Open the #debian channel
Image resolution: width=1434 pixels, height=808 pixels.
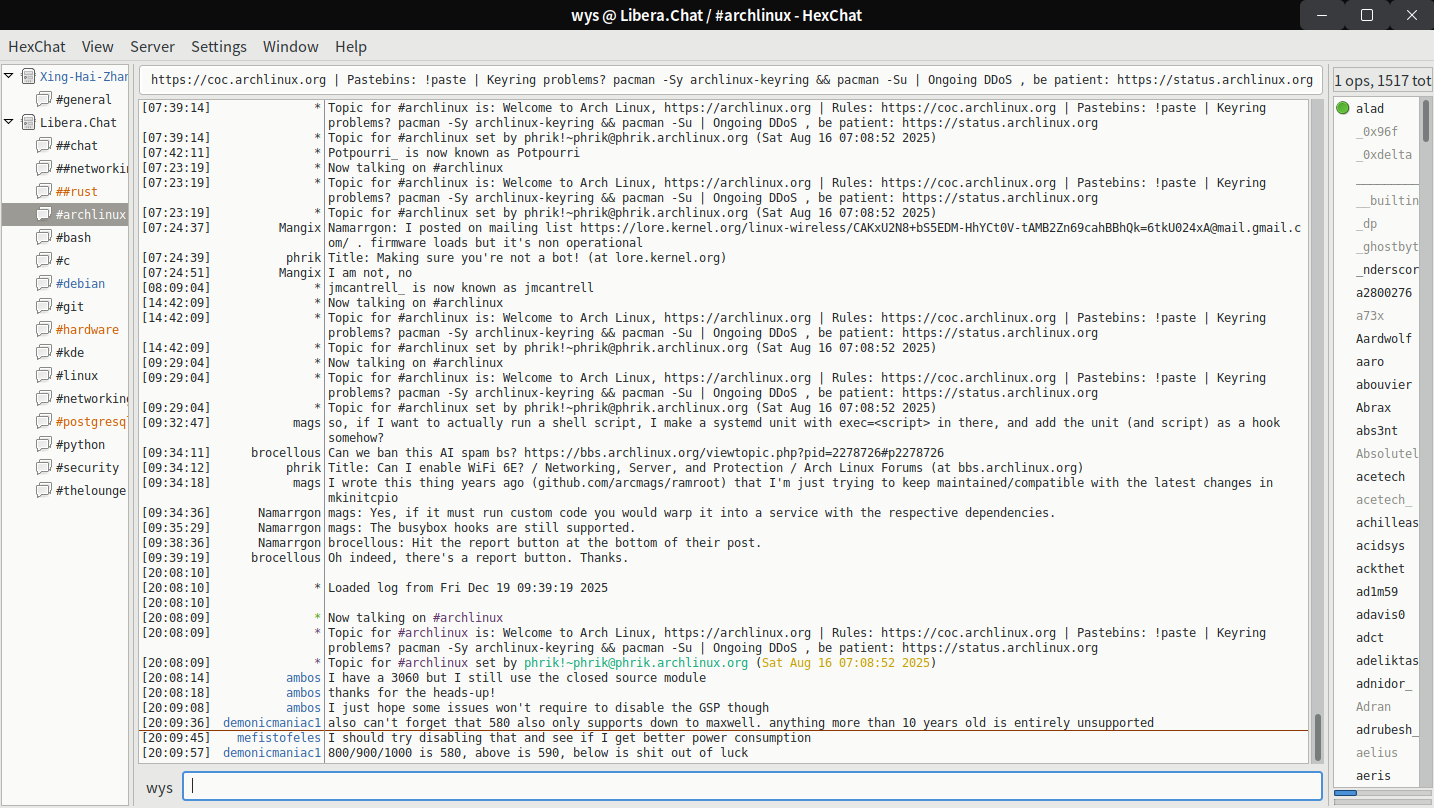pos(80,283)
